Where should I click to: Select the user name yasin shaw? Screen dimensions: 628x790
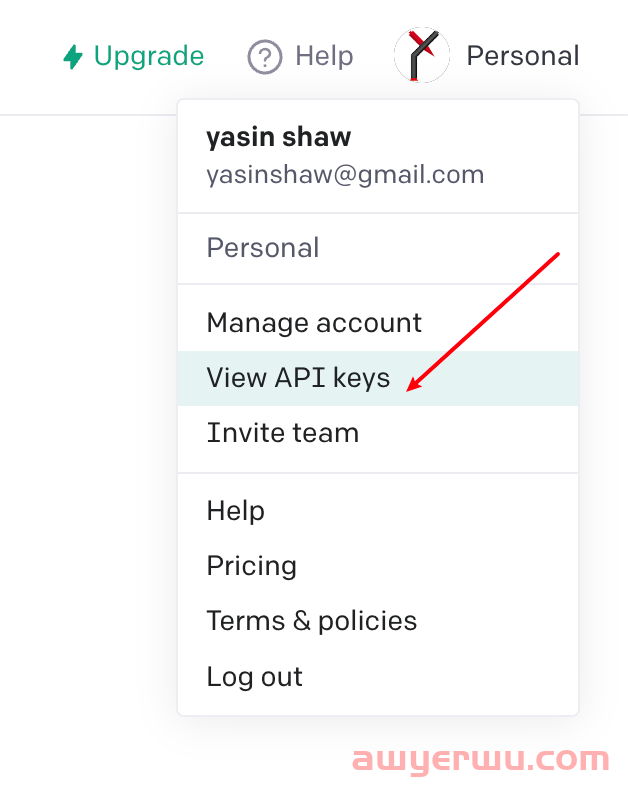click(x=278, y=138)
